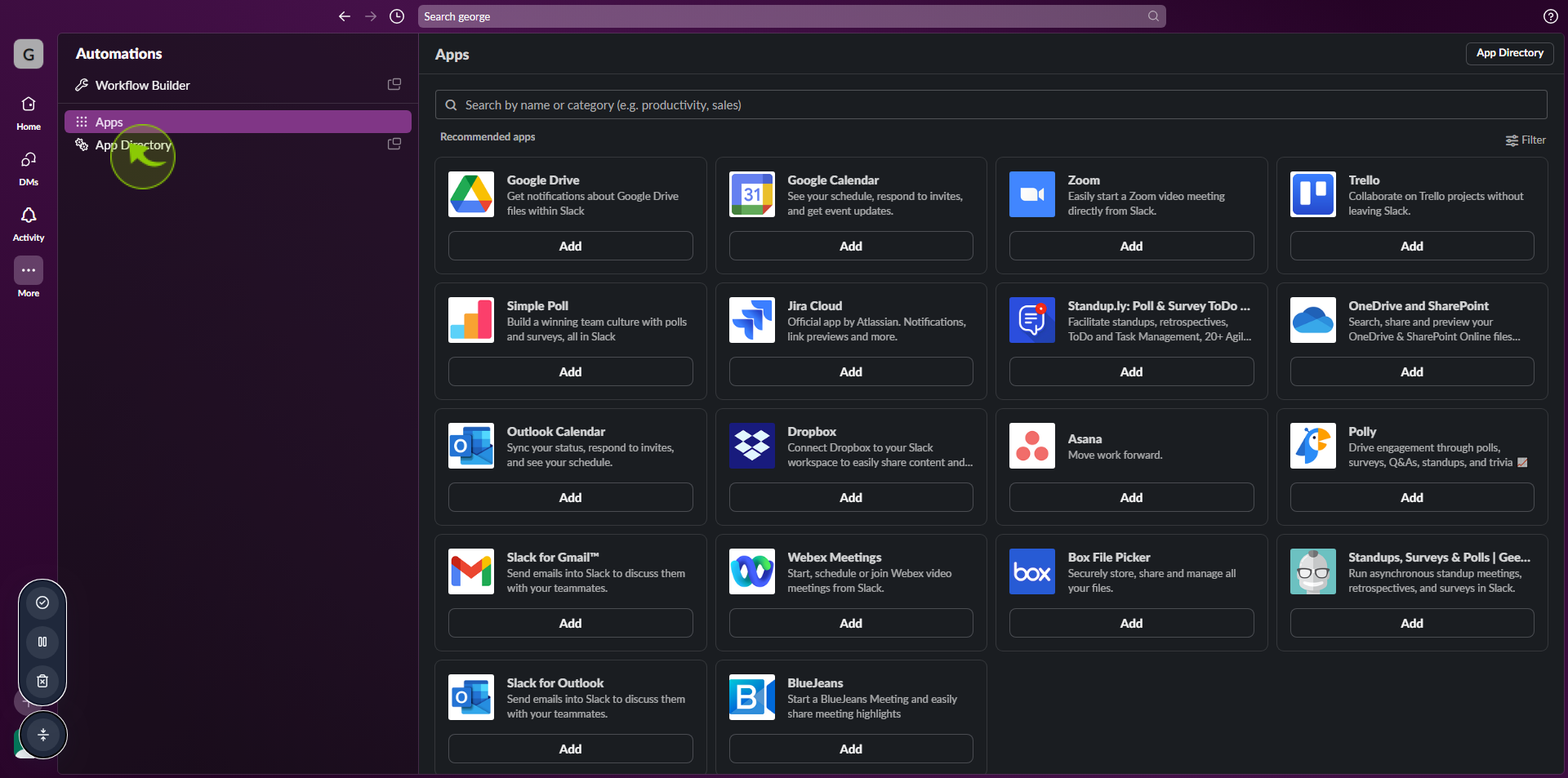Open the Filter options

point(1526,140)
